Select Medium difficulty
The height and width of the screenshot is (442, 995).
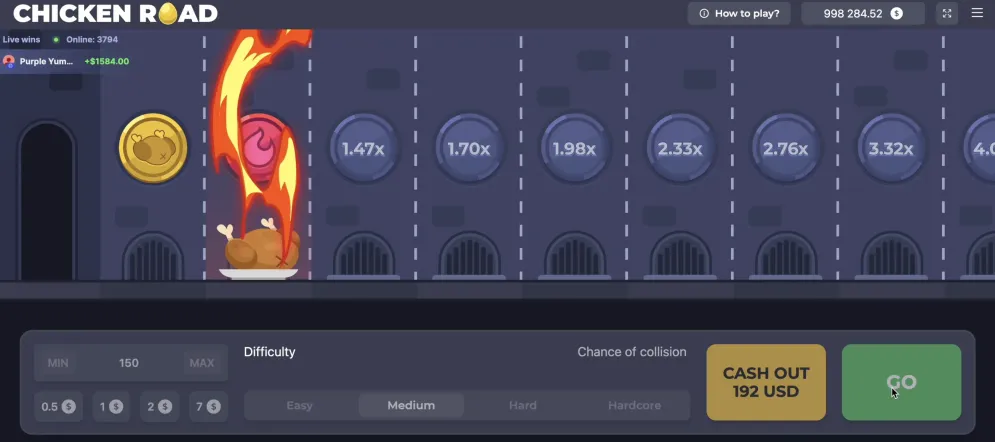pyautogui.click(x=411, y=405)
